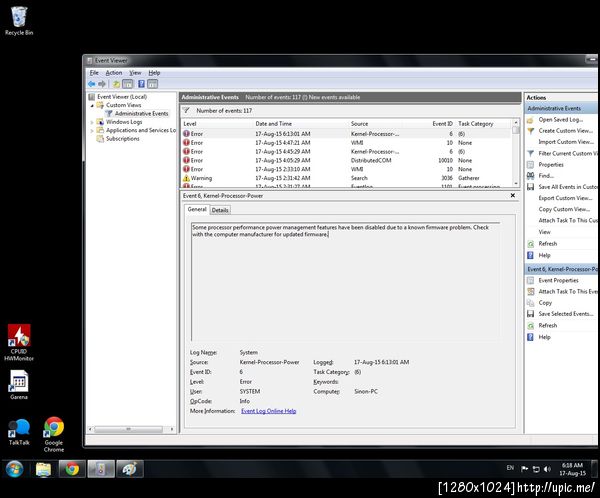The width and height of the screenshot is (600, 498).
Task: Click Event Properties action
Action: tap(558, 281)
